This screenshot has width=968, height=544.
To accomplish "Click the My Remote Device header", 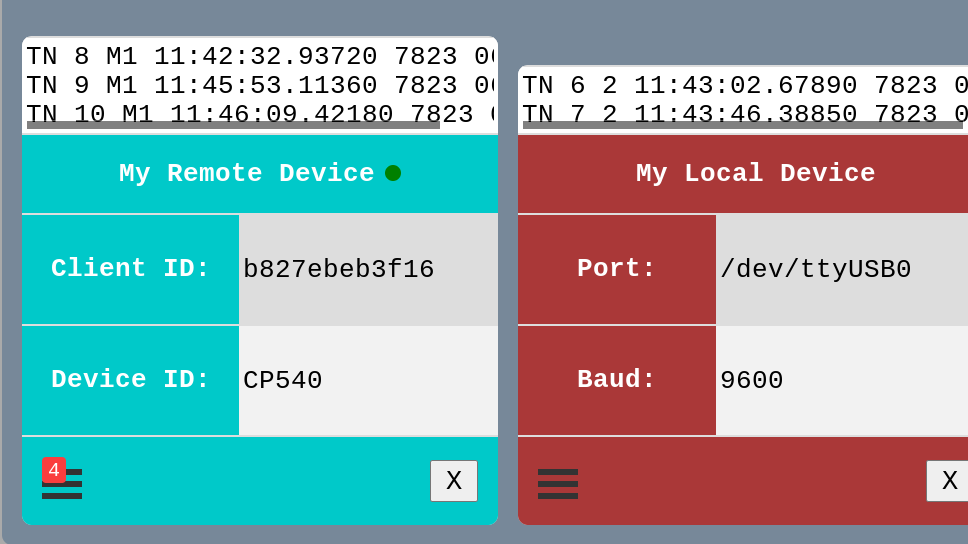I will pyautogui.click(x=260, y=174).
